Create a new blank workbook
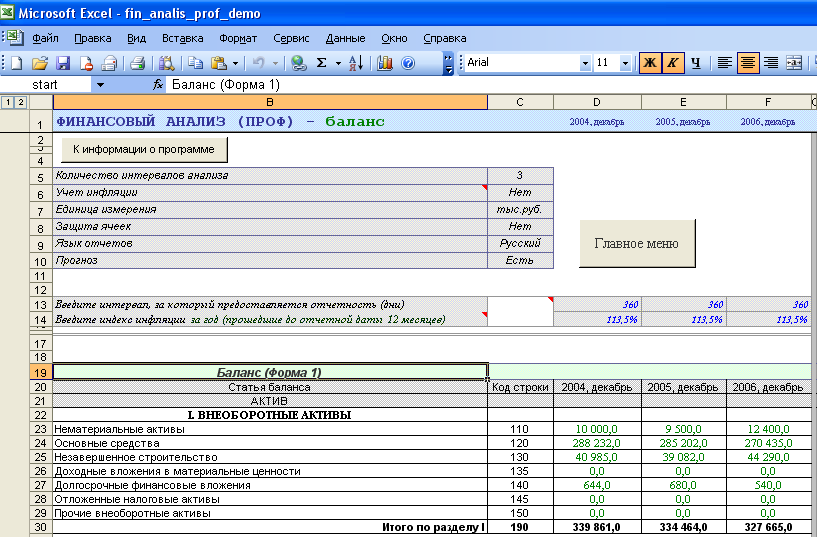The width and height of the screenshot is (817, 537). tap(17, 63)
